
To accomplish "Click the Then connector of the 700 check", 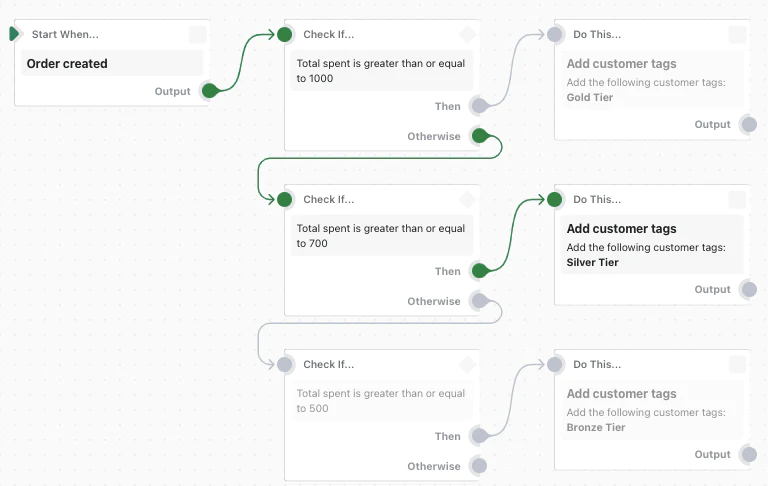I will pos(479,271).
